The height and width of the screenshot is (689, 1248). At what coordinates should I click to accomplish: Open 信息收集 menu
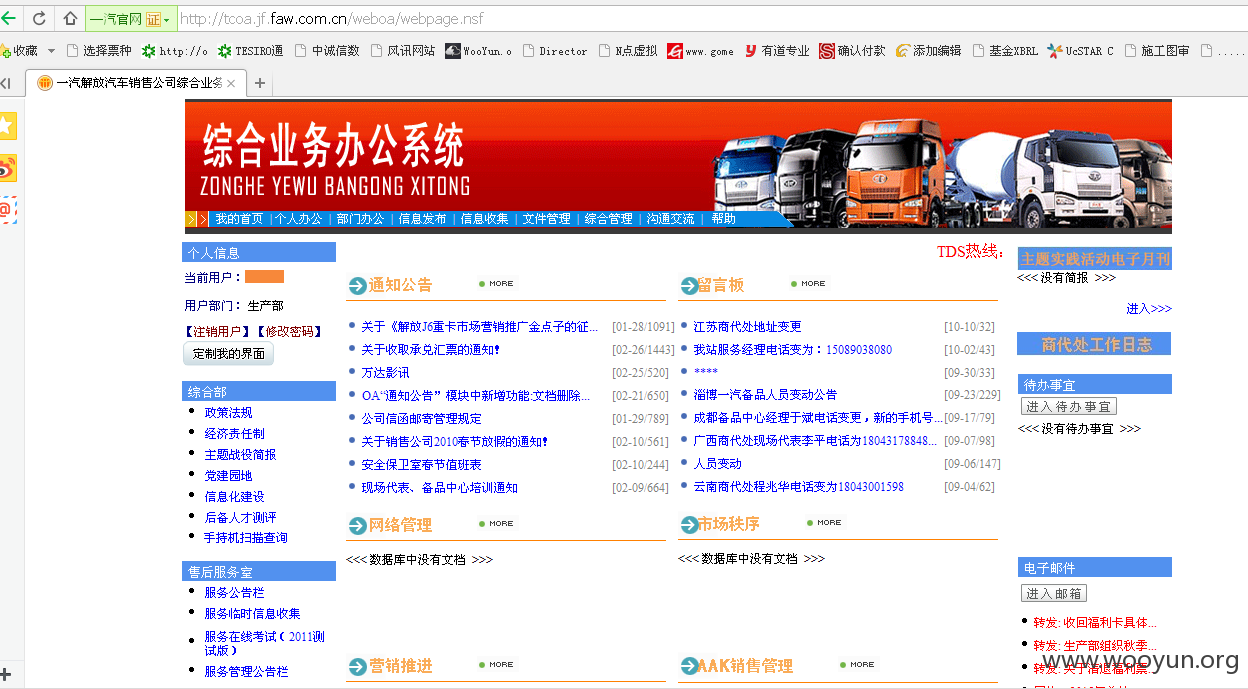[x=485, y=219]
